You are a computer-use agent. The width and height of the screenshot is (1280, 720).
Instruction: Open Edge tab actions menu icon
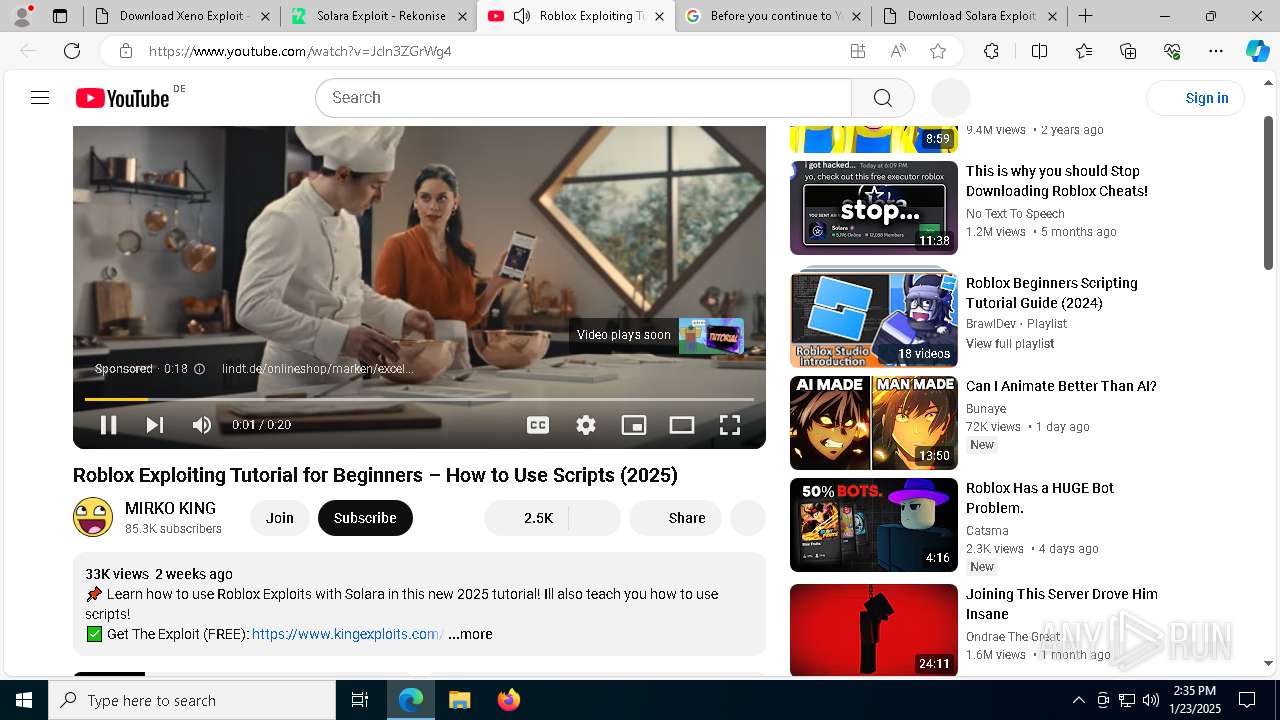60,16
